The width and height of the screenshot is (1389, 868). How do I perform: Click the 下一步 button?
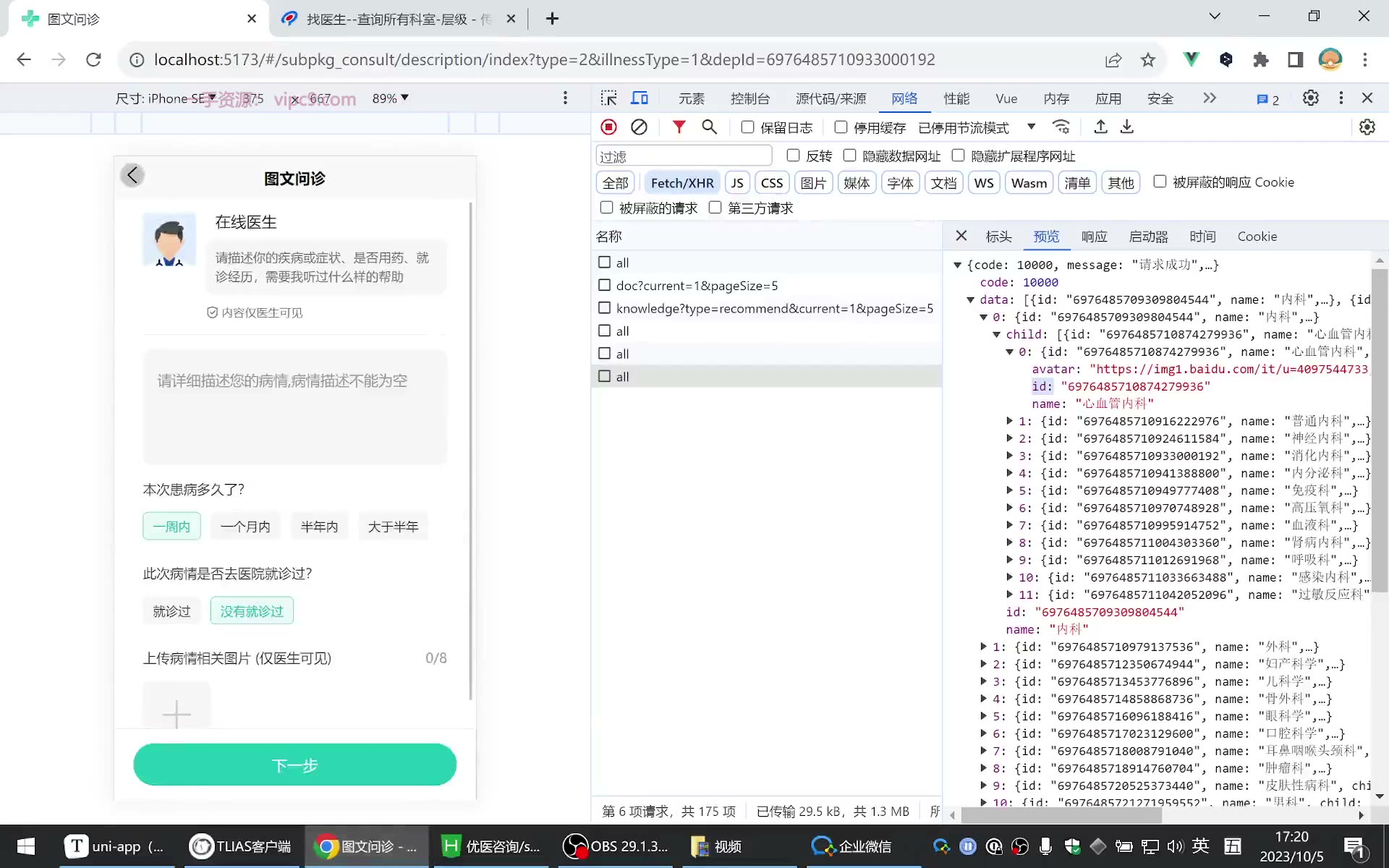click(x=295, y=765)
